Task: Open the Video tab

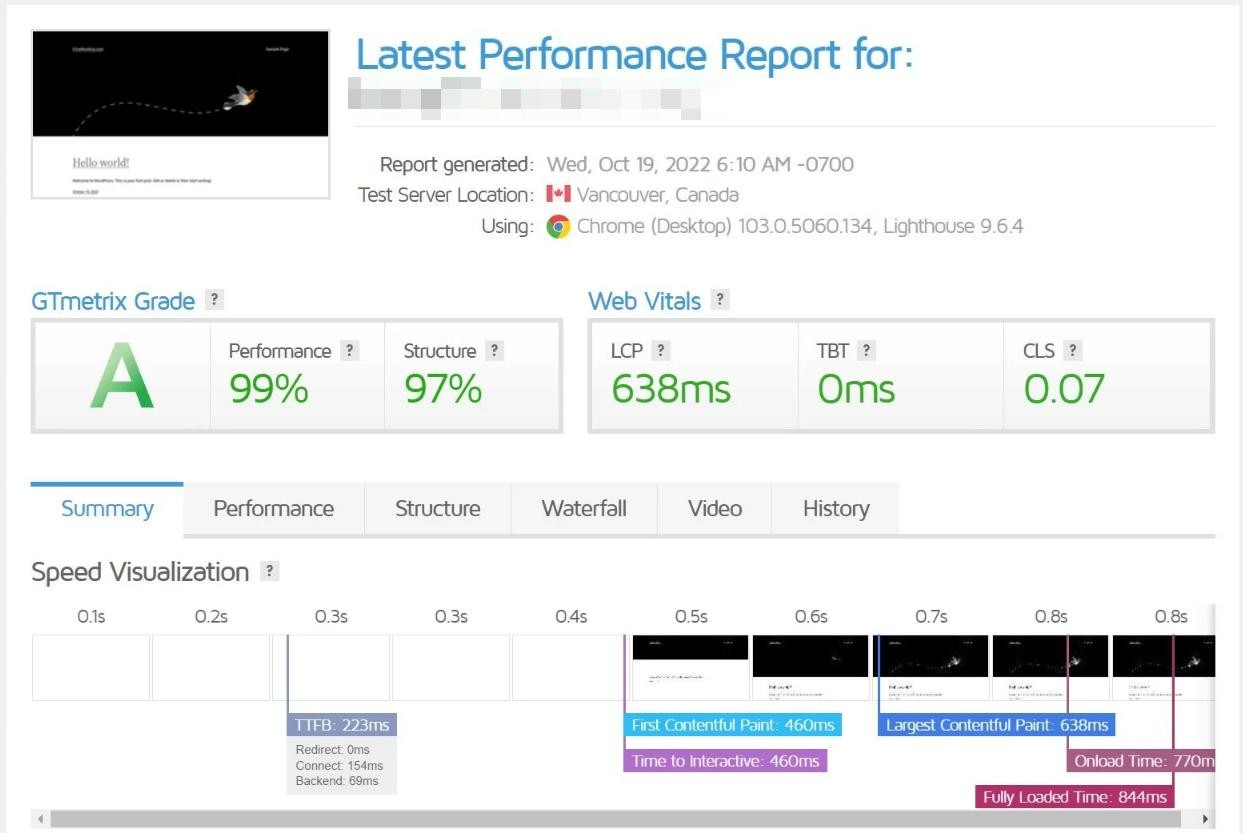Action: [x=714, y=509]
